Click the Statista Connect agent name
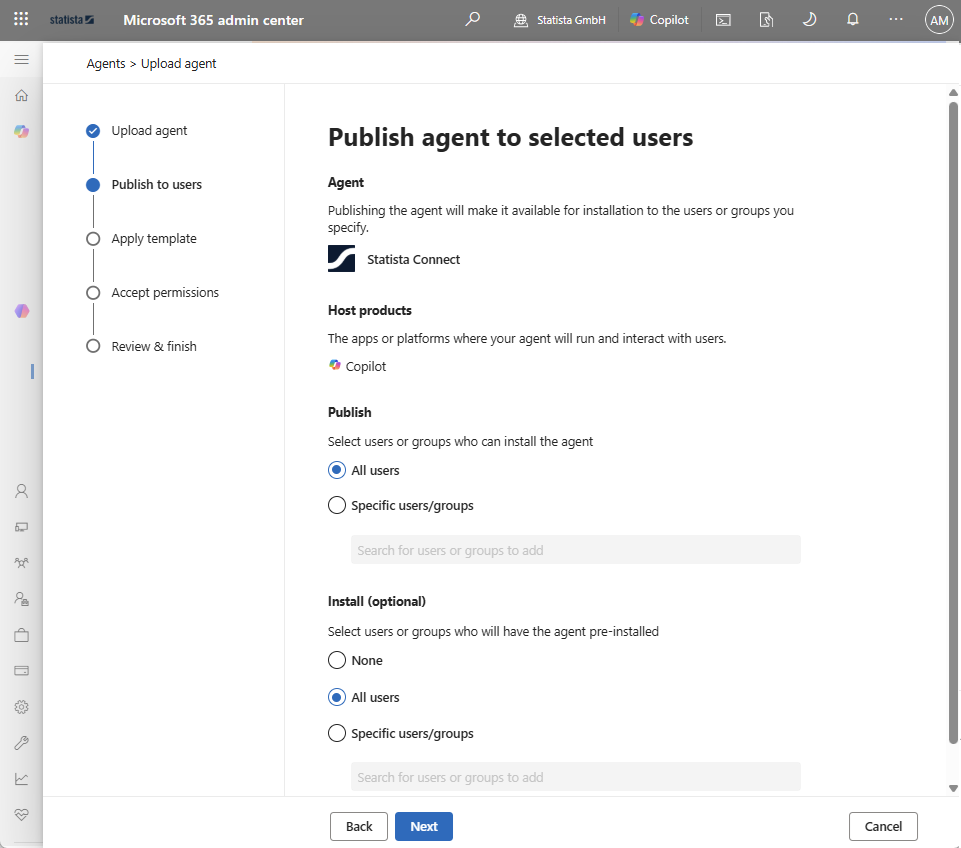This screenshot has height=848, width=961. 414,259
